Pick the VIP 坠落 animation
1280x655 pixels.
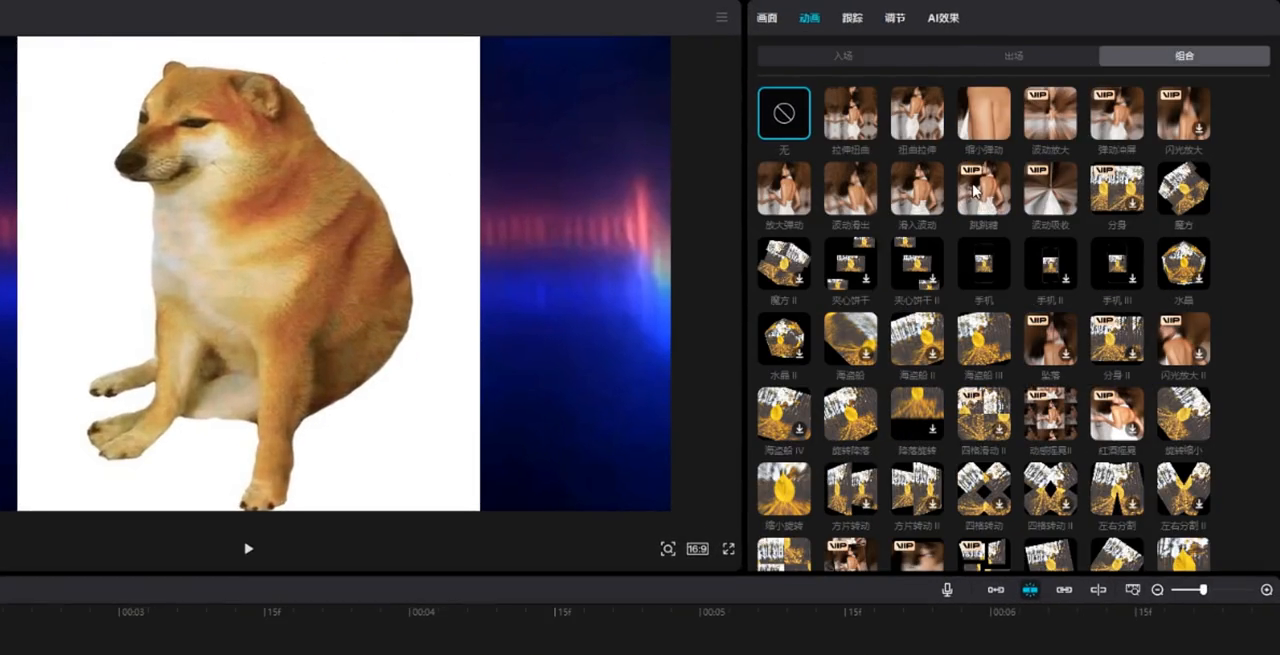(x=1050, y=338)
